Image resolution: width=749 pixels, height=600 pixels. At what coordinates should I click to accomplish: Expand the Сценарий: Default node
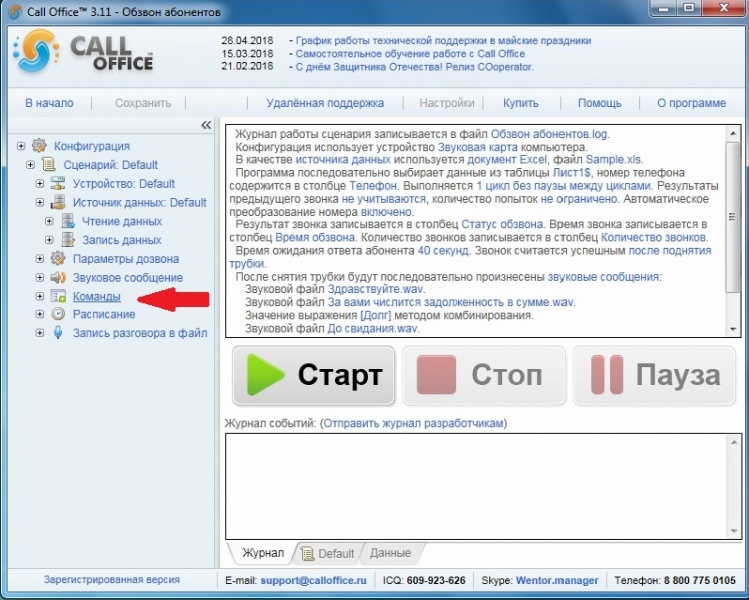[x=30, y=165]
